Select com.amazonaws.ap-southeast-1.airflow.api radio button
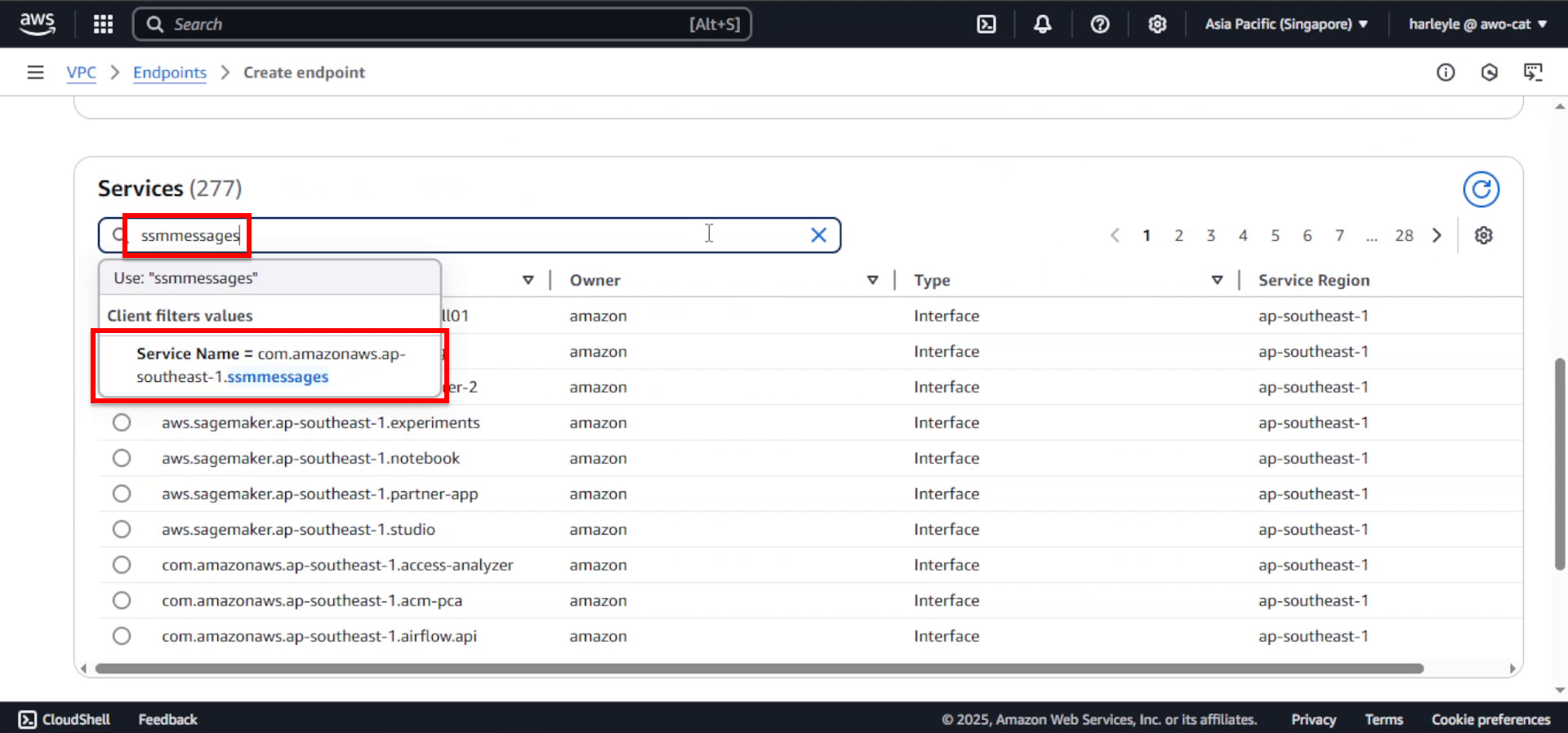 pyautogui.click(x=122, y=636)
